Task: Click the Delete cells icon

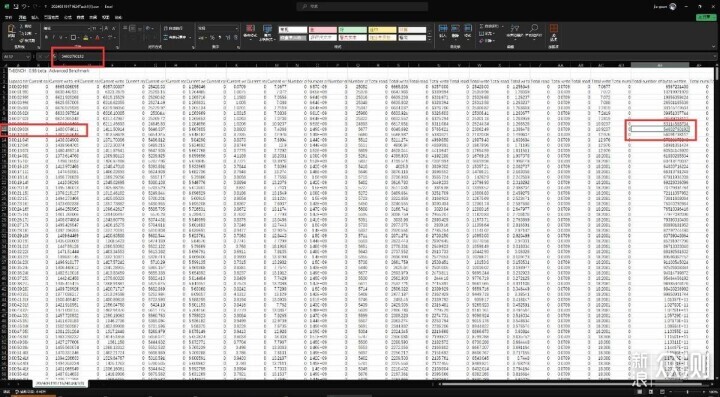Action: (x=455, y=31)
